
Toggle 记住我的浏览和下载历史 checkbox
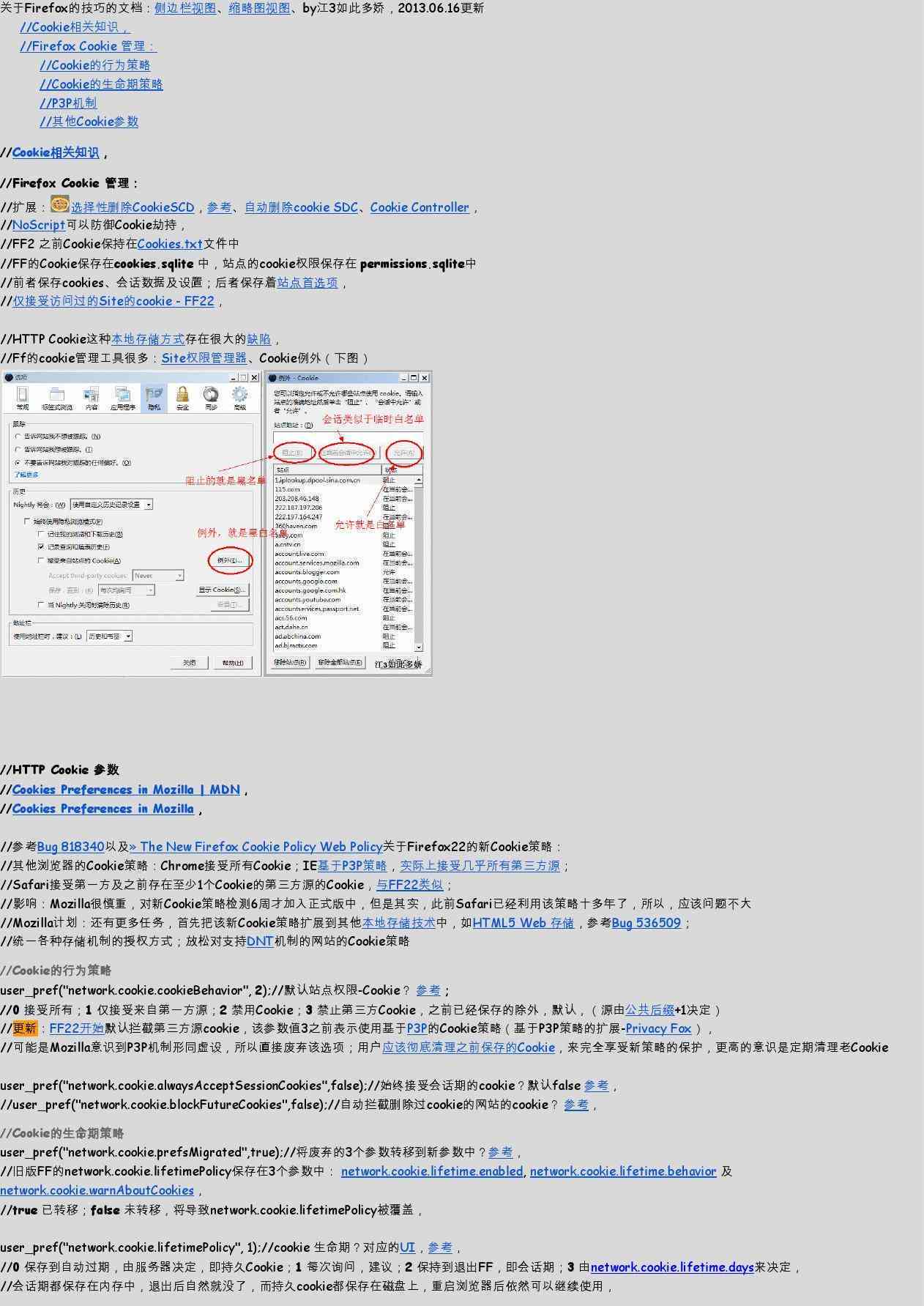click(41, 534)
